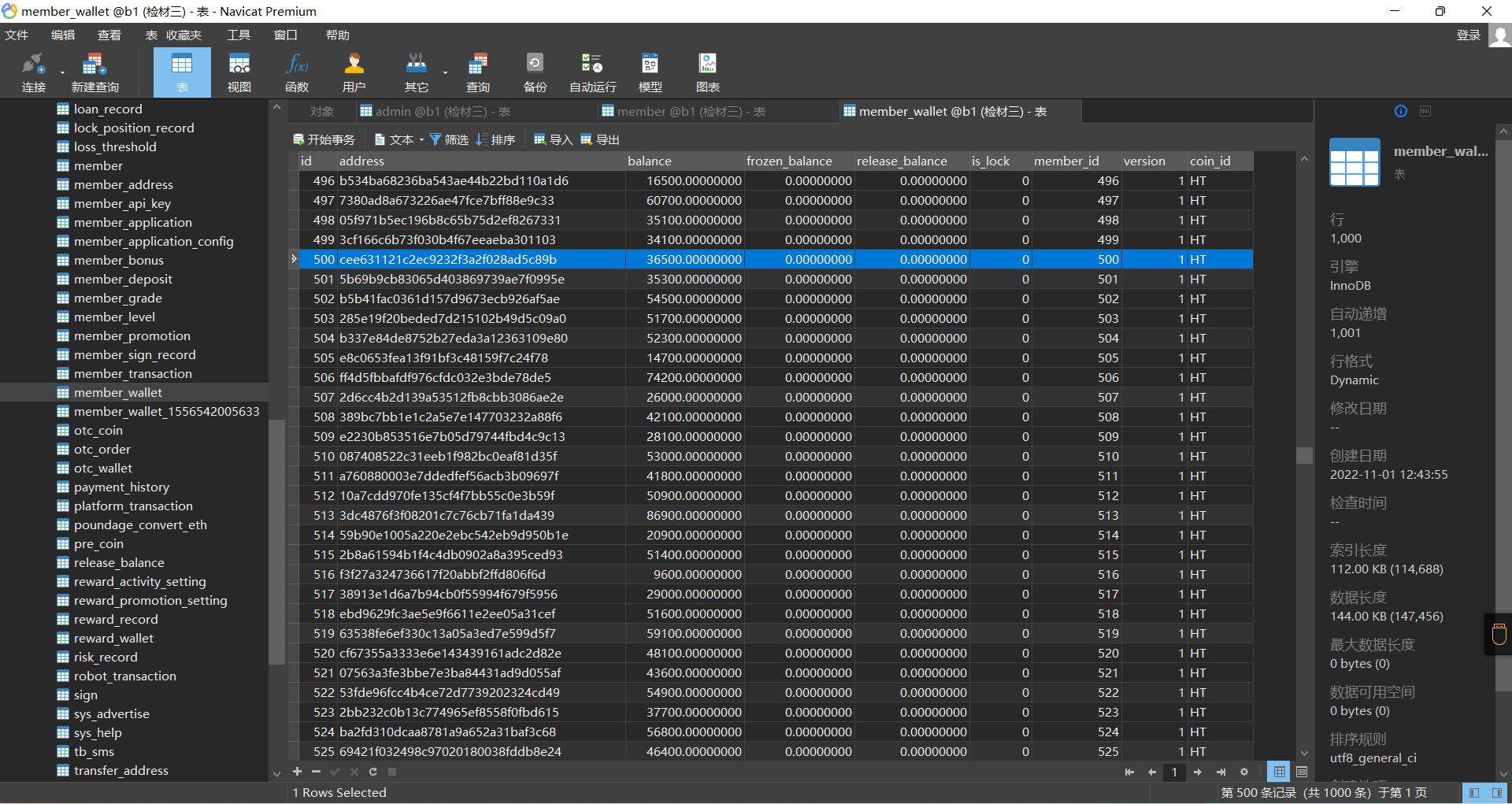Click the 导入 (Import) button

tap(553, 139)
